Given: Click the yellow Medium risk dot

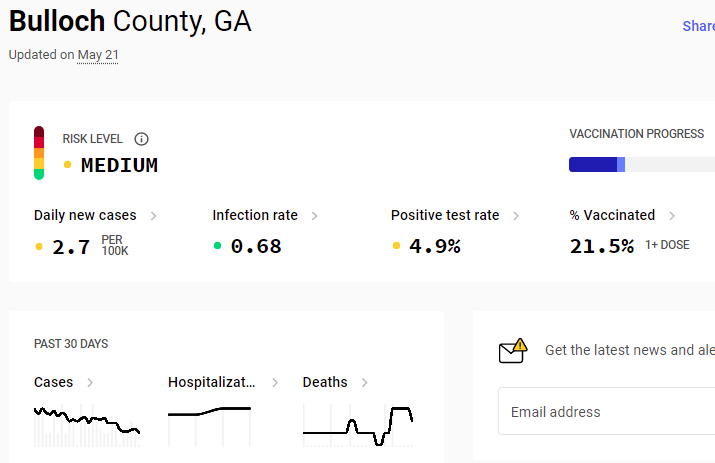Looking at the screenshot, I should [67, 165].
